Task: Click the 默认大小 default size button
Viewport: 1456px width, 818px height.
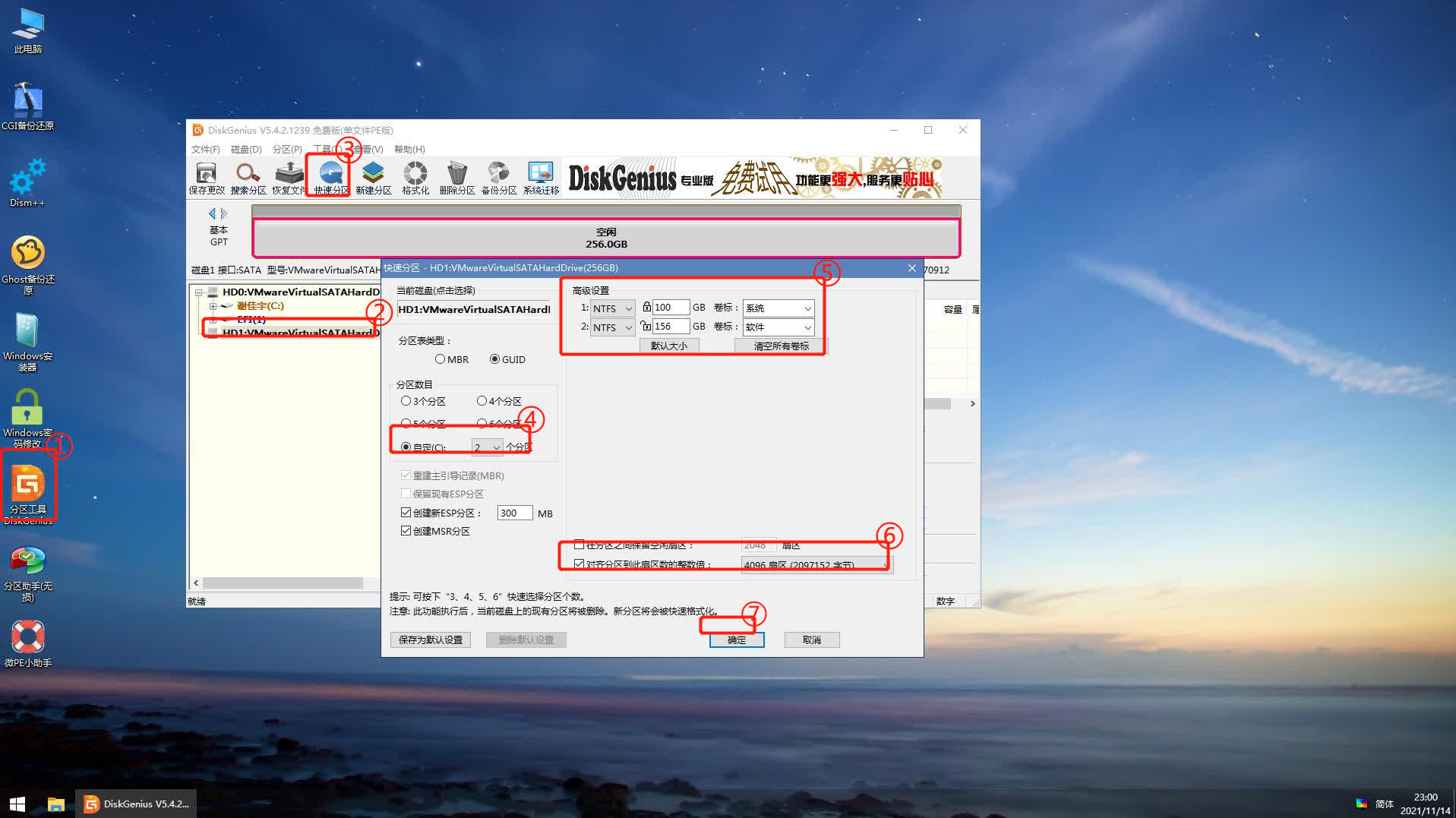Action: tap(668, 346)
